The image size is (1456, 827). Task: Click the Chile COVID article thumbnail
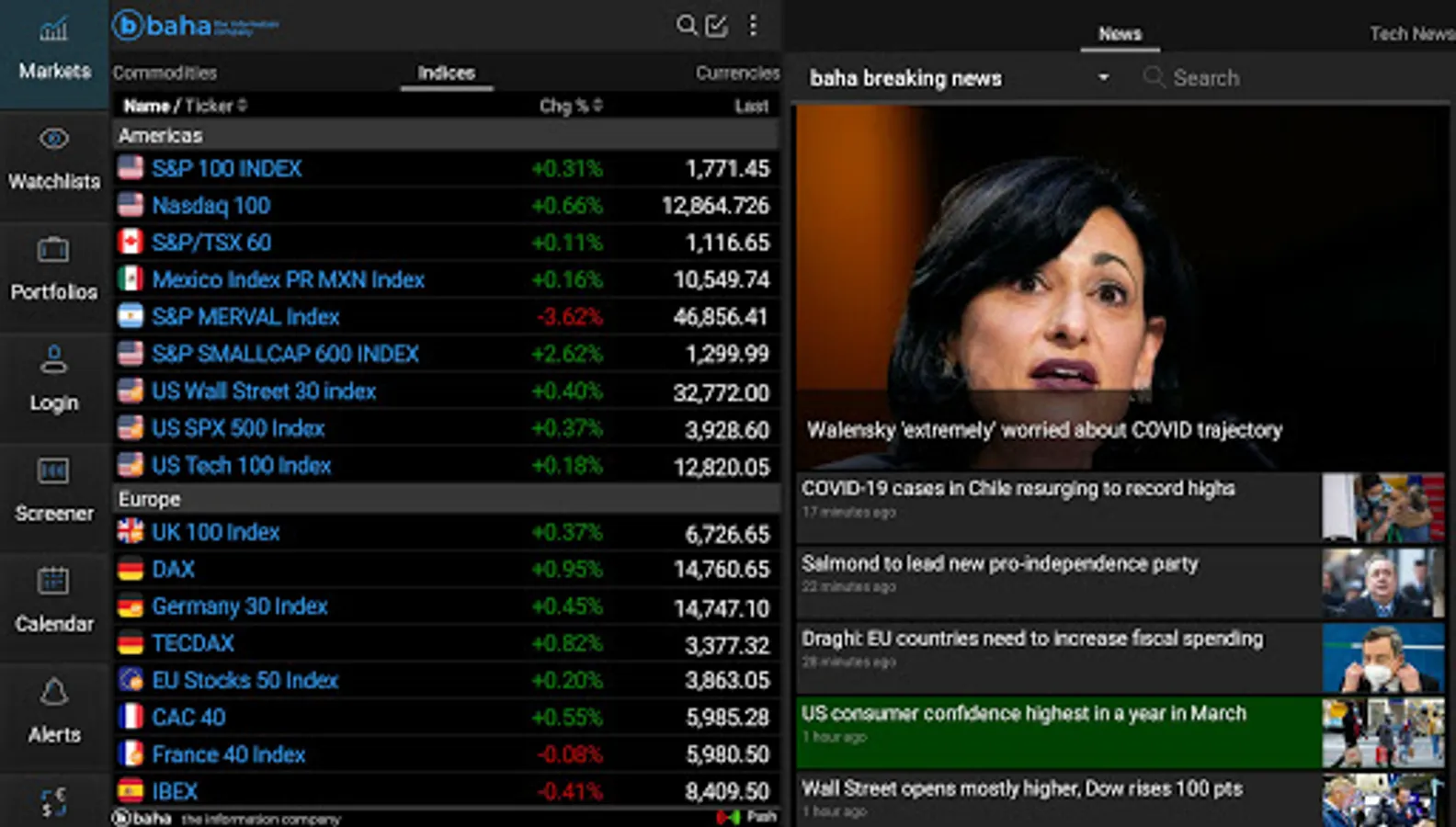[1383, 506]
